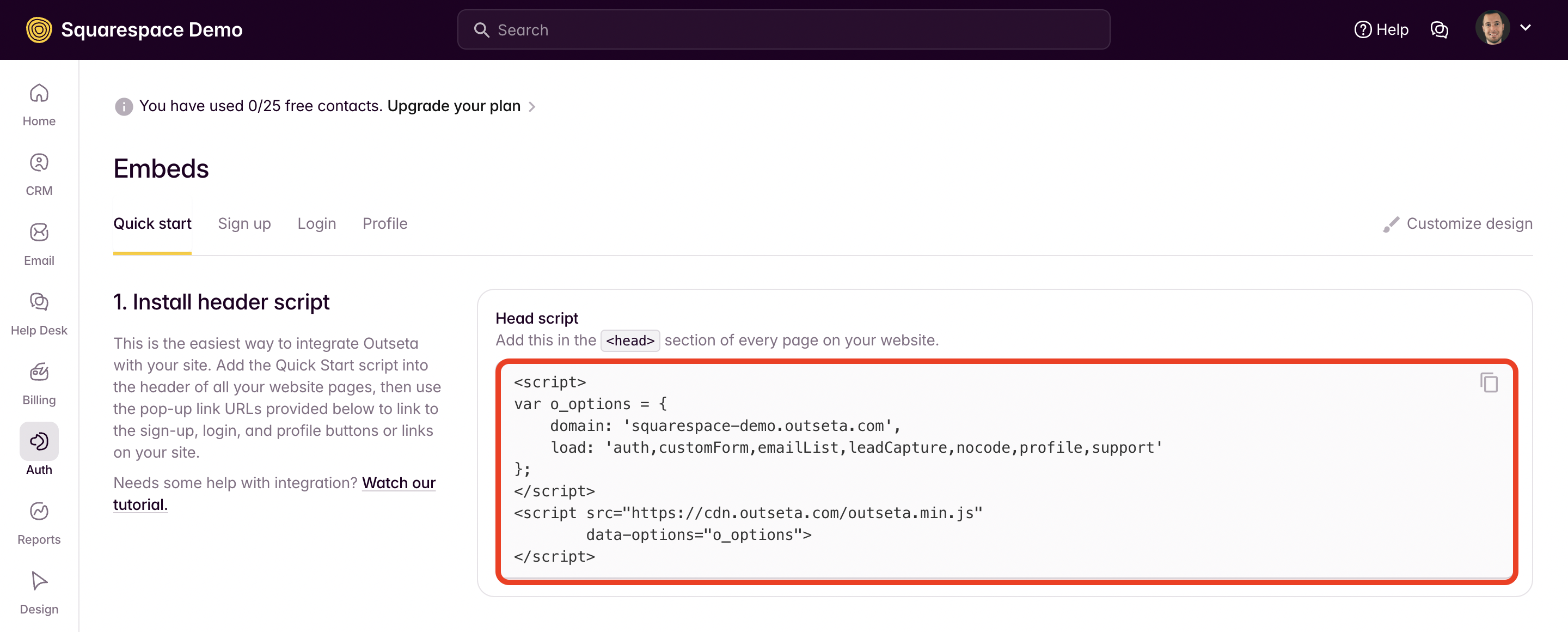Open the Profile embed tab
The width and height of the screenshot is (1568, 632).
(x=385, y=223)
